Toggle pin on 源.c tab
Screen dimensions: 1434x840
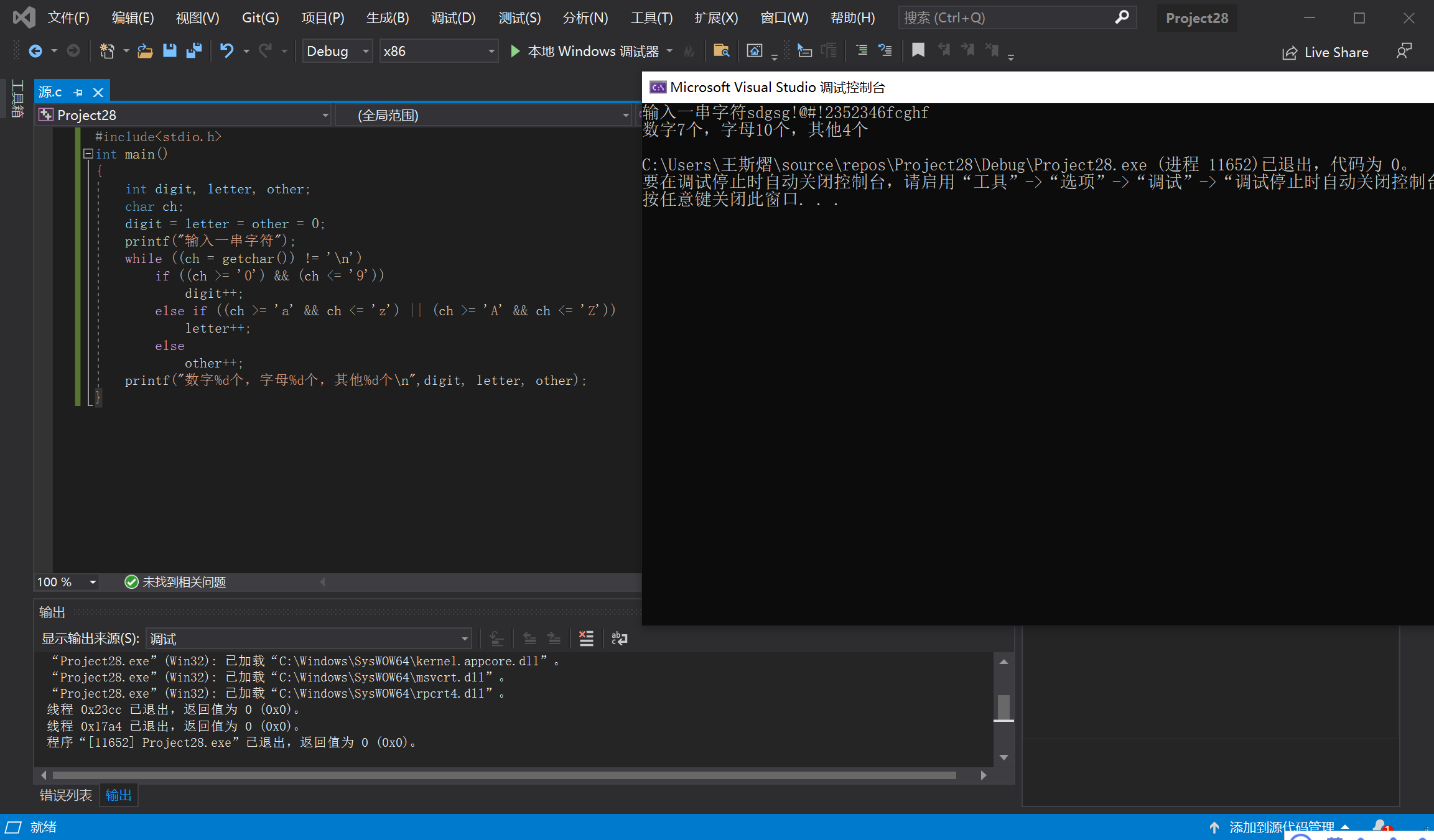78,93
